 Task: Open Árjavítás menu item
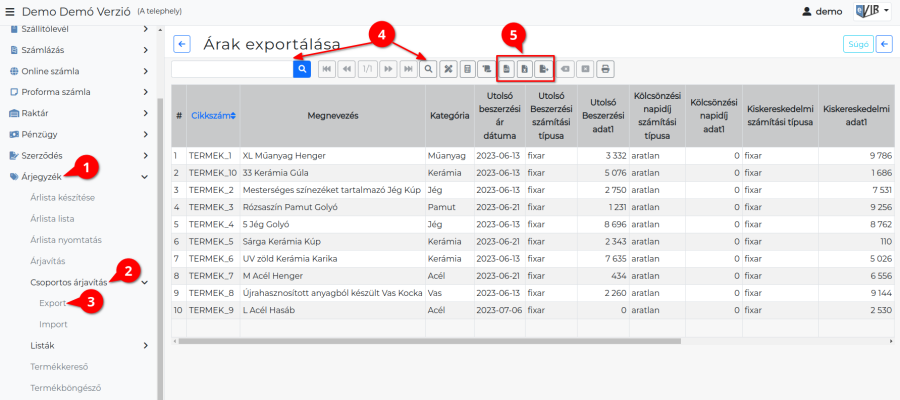[48, 261]
